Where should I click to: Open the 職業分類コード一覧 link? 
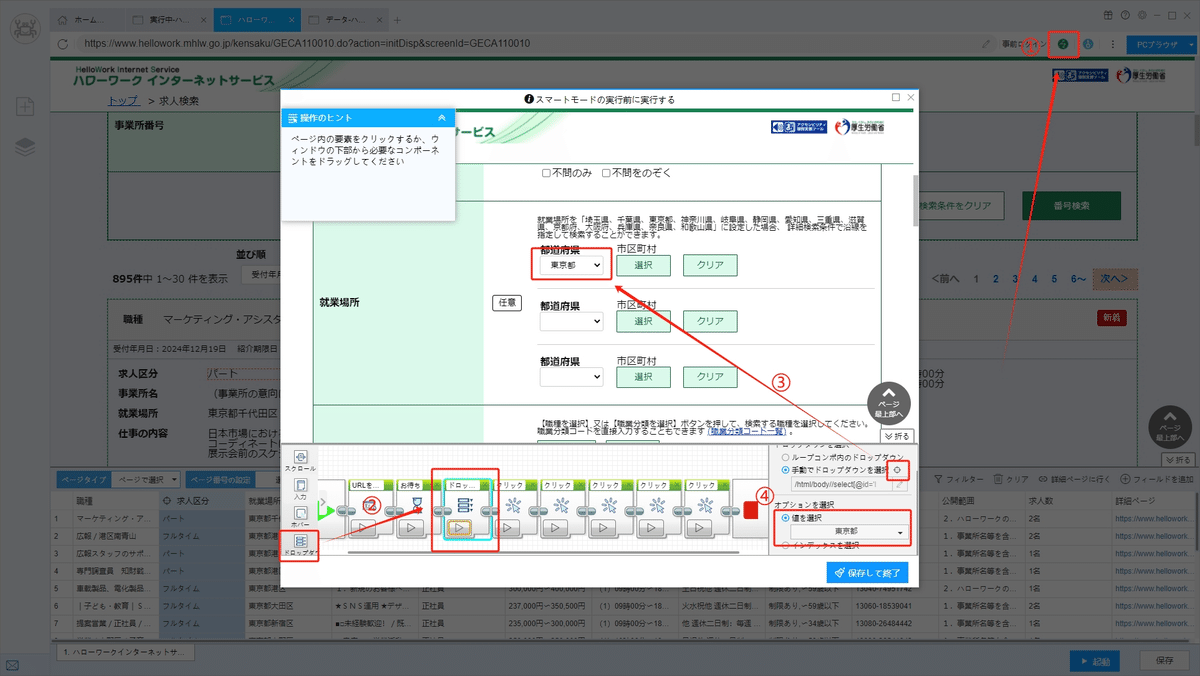(745, 431)
